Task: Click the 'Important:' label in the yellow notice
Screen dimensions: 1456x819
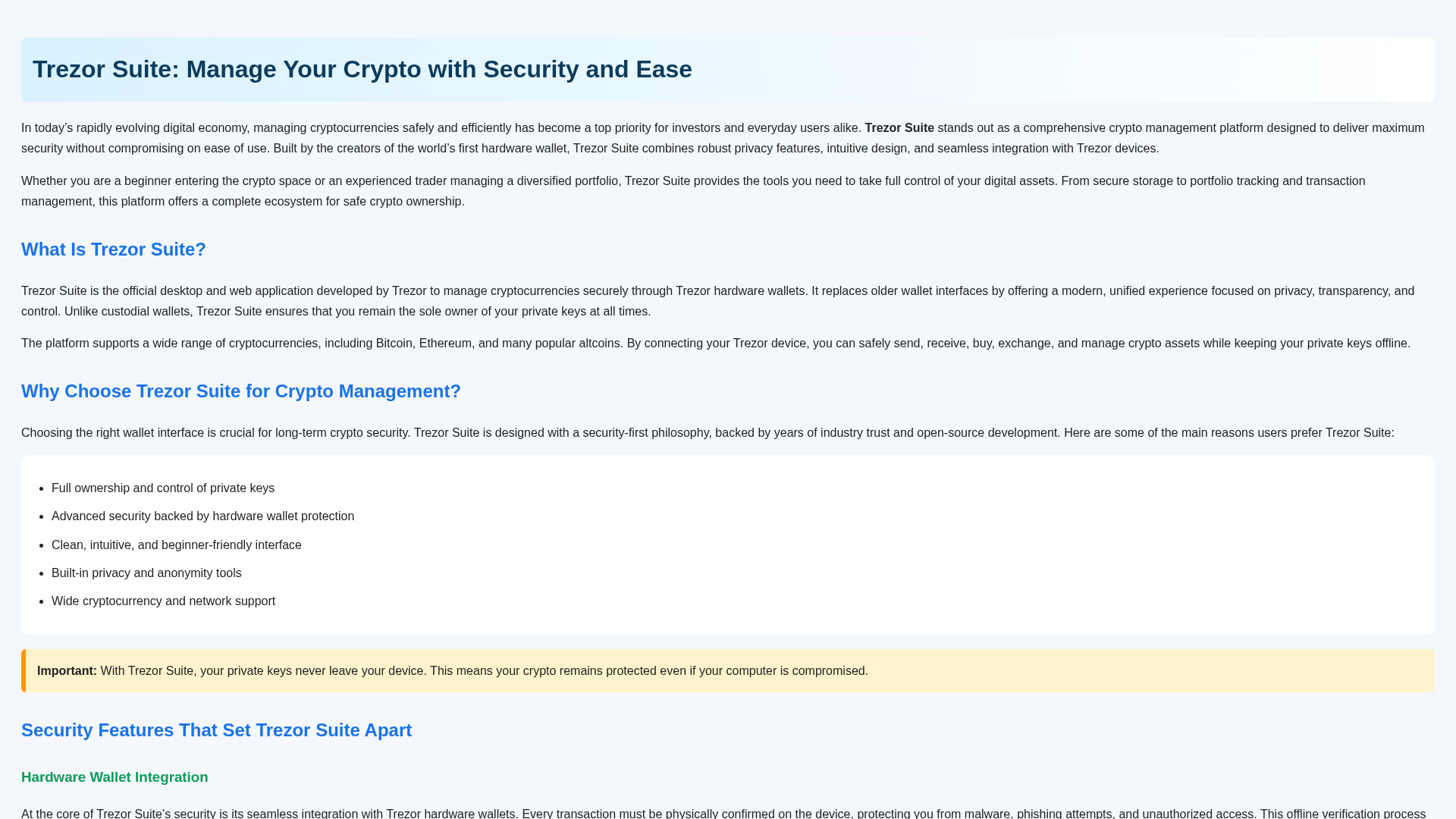Action: tap(67, 671)
